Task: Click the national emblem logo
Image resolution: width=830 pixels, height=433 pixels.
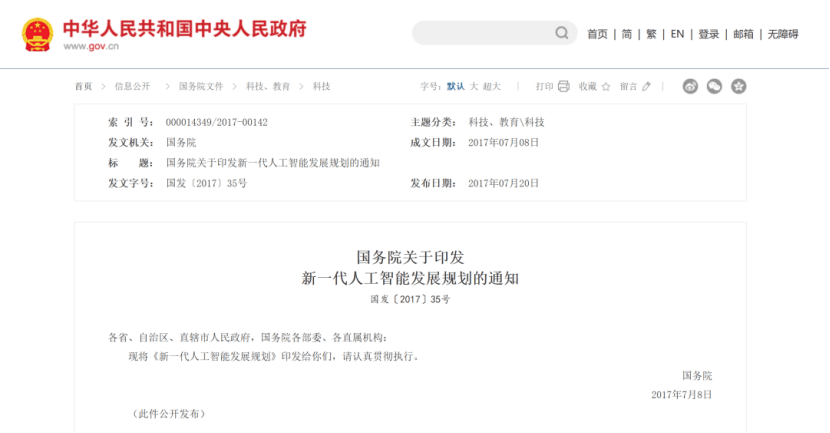Action: (x=38, y=34)
